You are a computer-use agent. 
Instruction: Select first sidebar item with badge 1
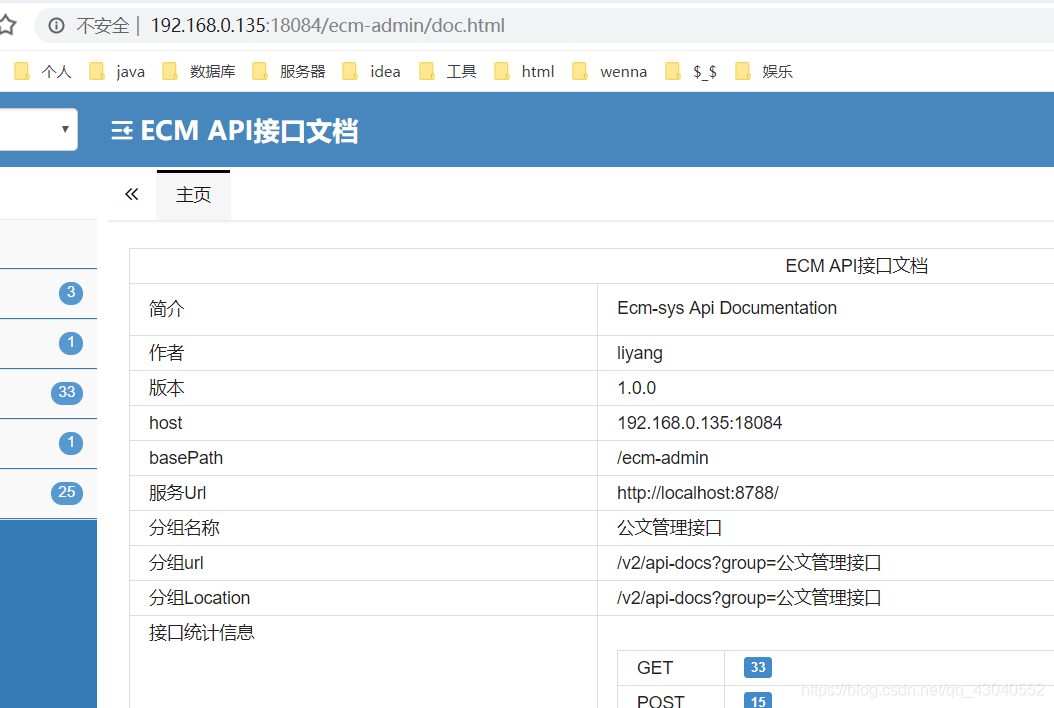point(48,343)
